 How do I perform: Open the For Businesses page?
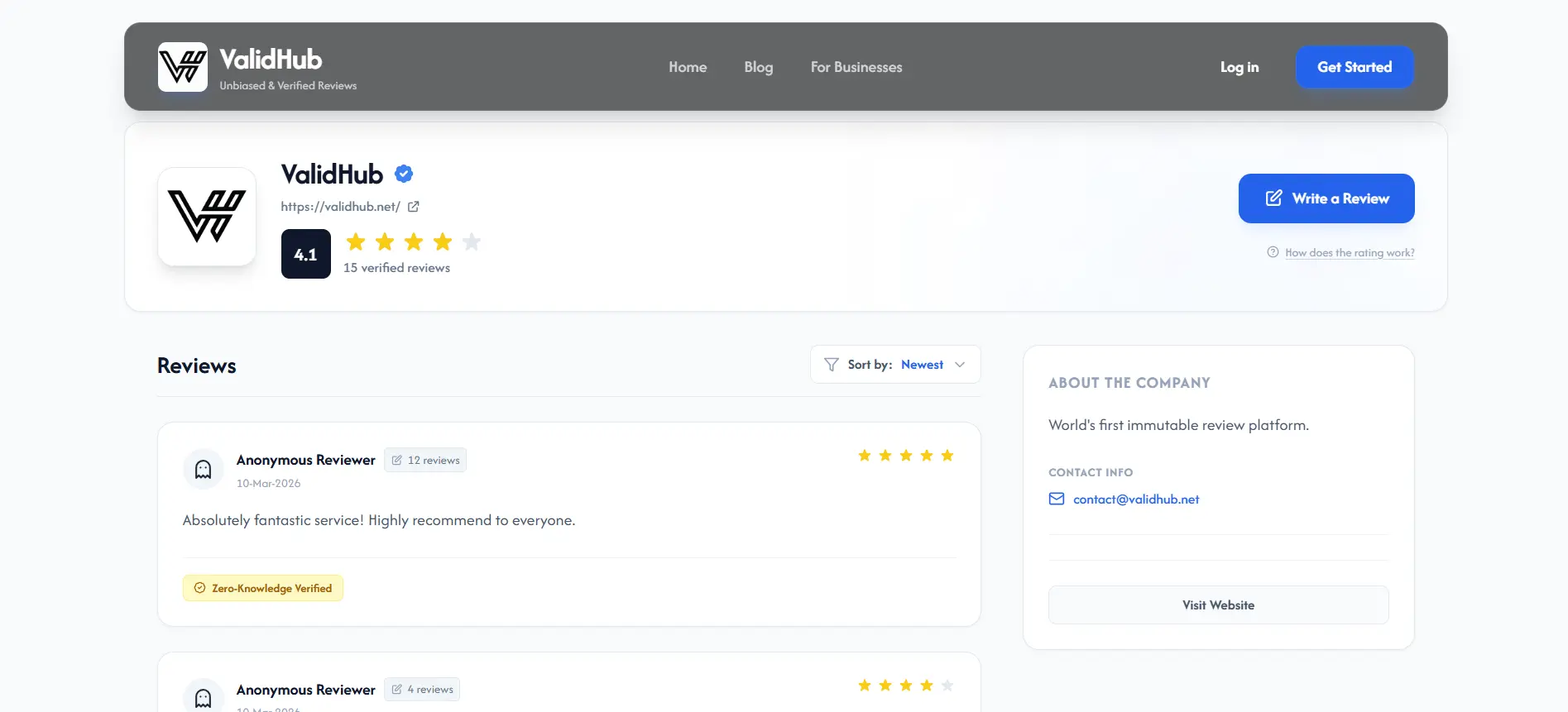tap(856, 67)
